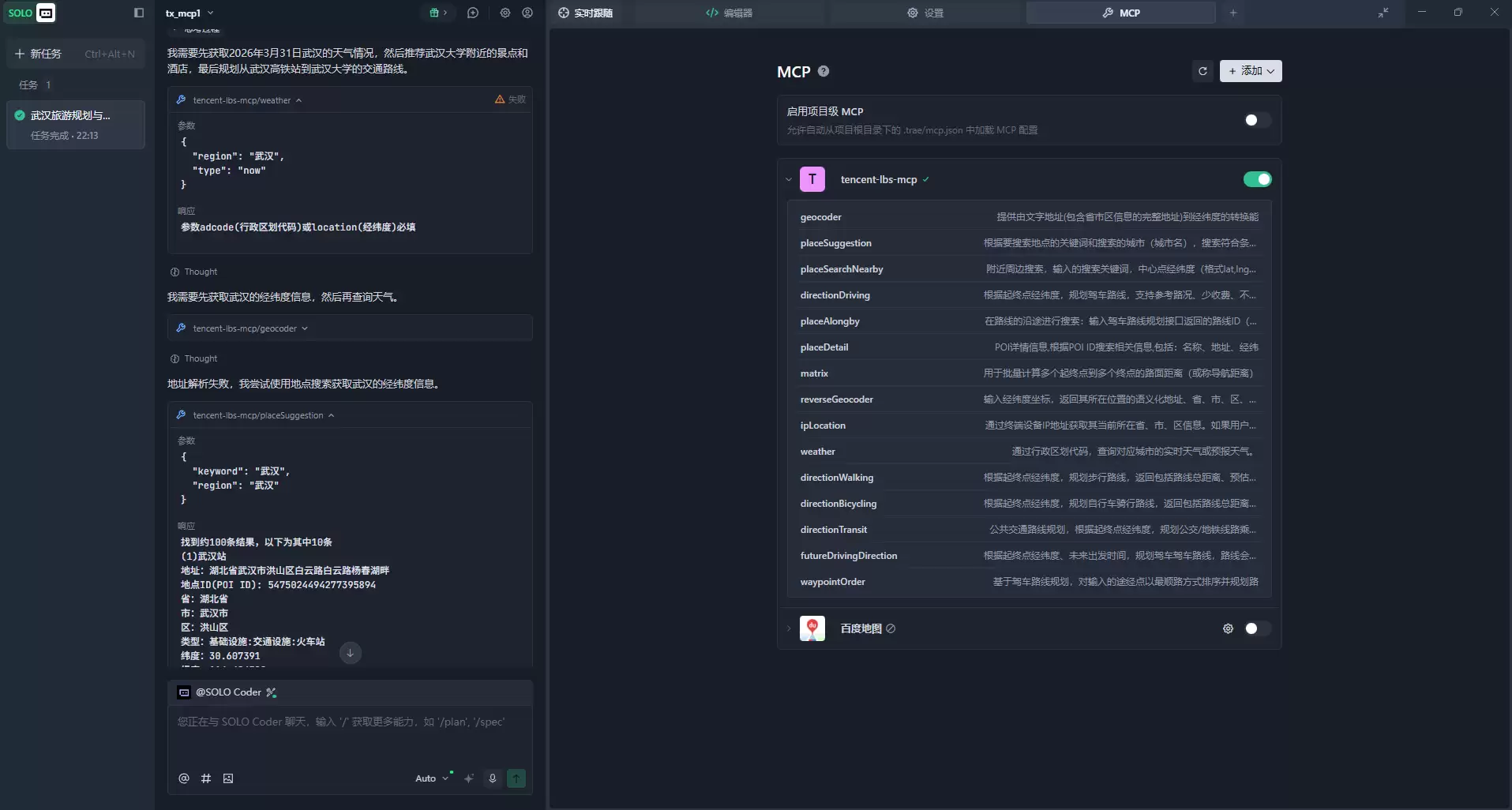Expand the tencent-lbs-mcp/geocoder tool call
This screenshot has height=810, width=1512.
(305, 328)
